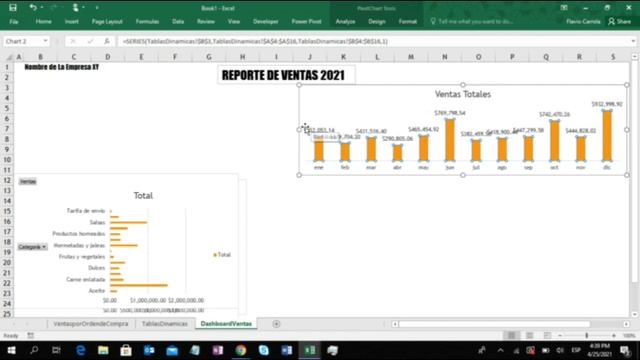Image resolution: width=640 pixels, height=360 pixels.
Task: Switch to the Data tab
Action: pos(178,21)
